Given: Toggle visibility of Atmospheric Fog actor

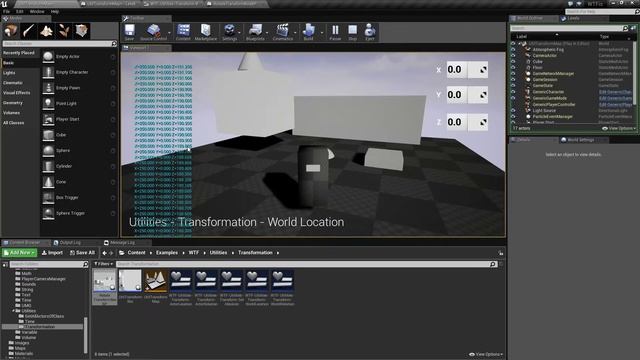Looking at the screenshot, I should 513,49.
